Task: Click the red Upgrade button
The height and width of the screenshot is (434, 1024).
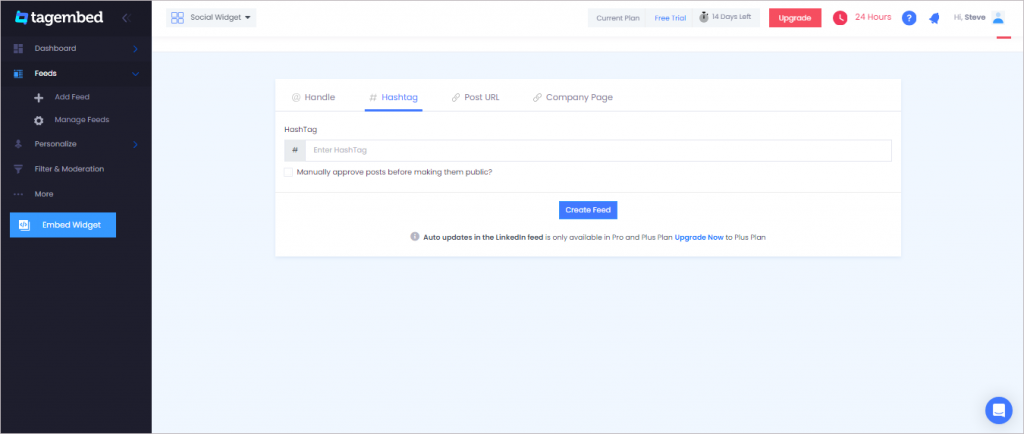Action: pos(795,18)
